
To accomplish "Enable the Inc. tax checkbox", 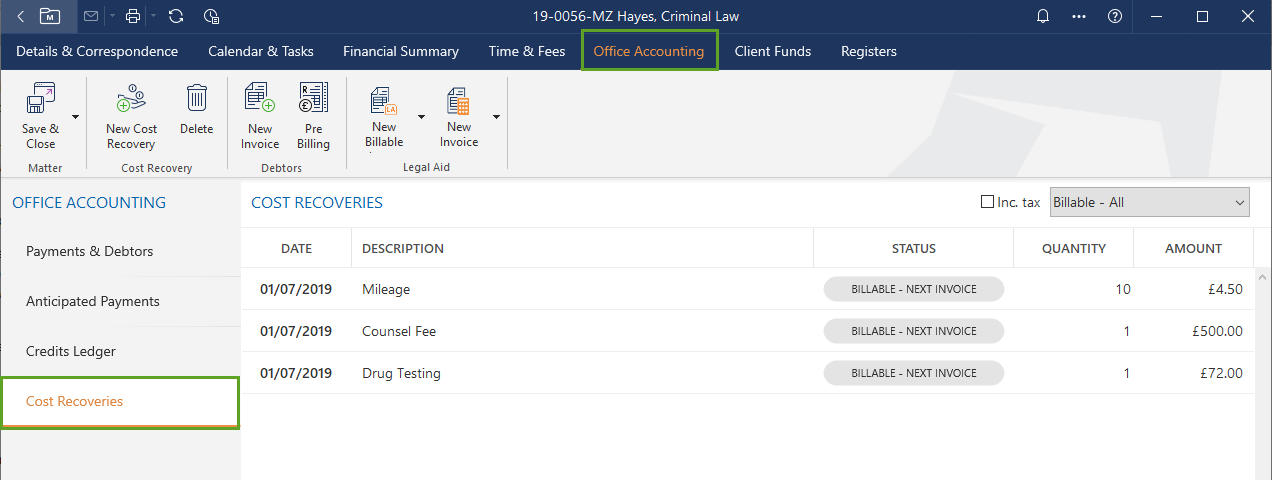I will pos(988,202).
